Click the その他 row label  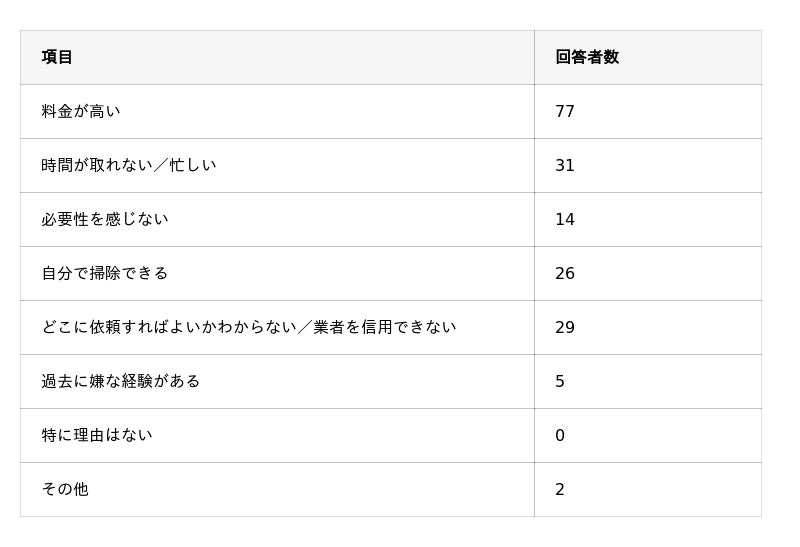65,489
